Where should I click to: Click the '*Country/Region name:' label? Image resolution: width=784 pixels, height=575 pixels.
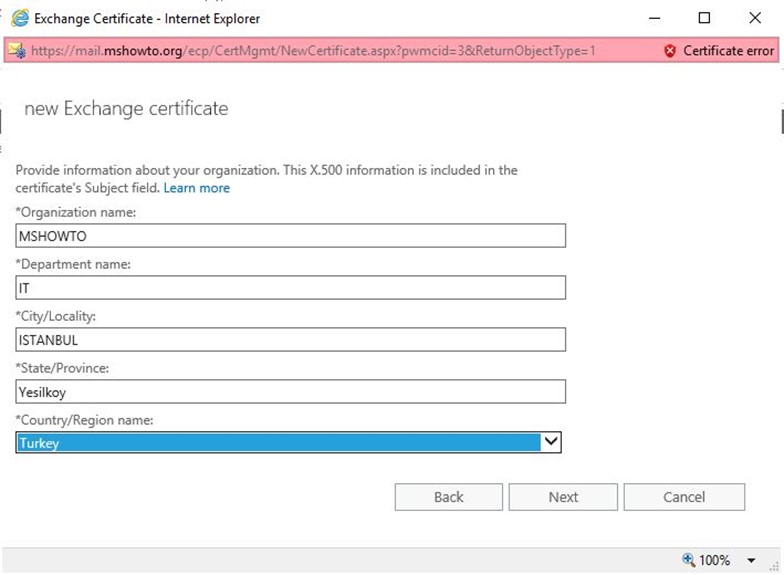[84, 420]
